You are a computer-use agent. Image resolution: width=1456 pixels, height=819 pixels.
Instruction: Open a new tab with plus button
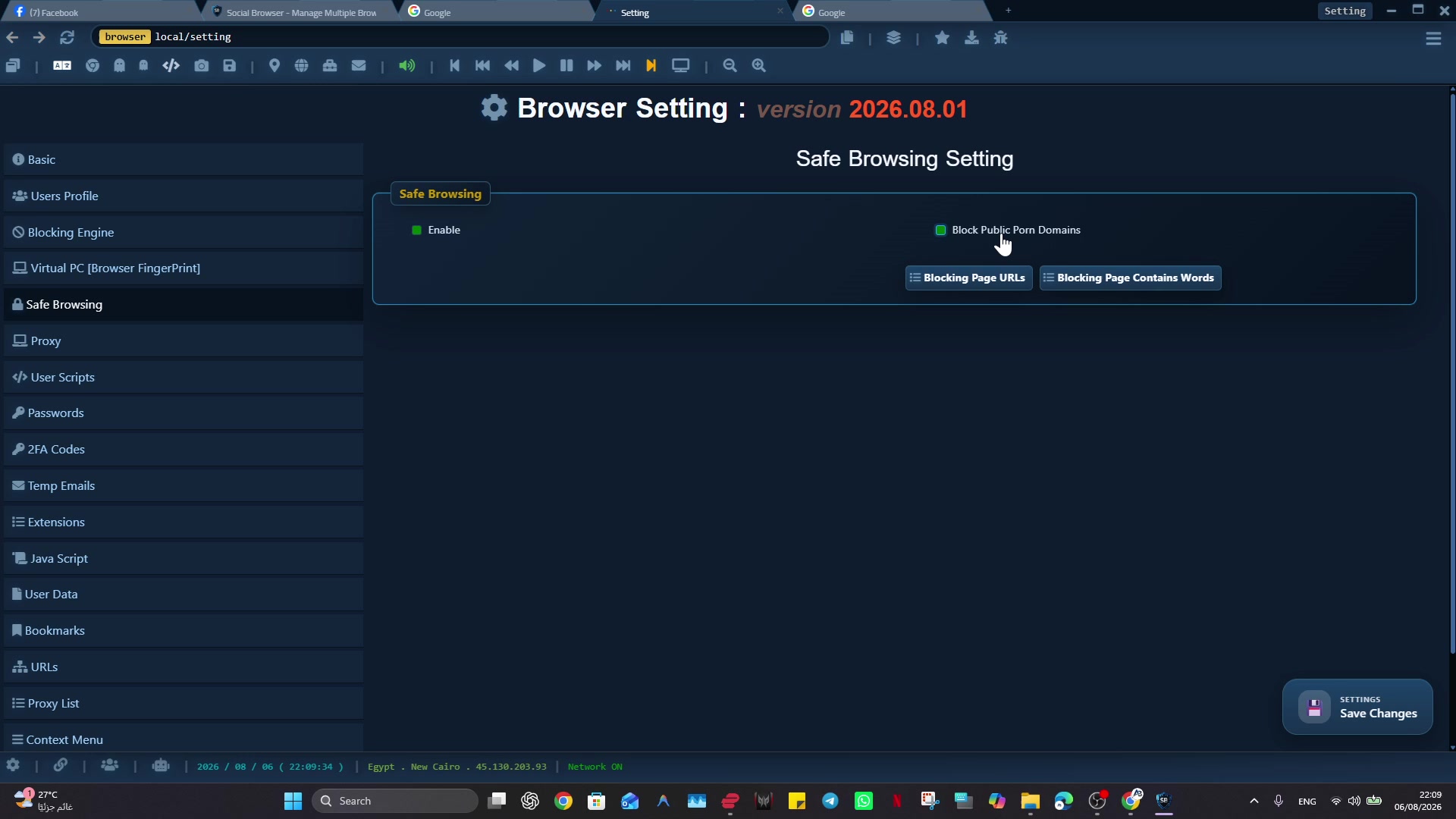pyautogui.click(x=1008, y=11)
